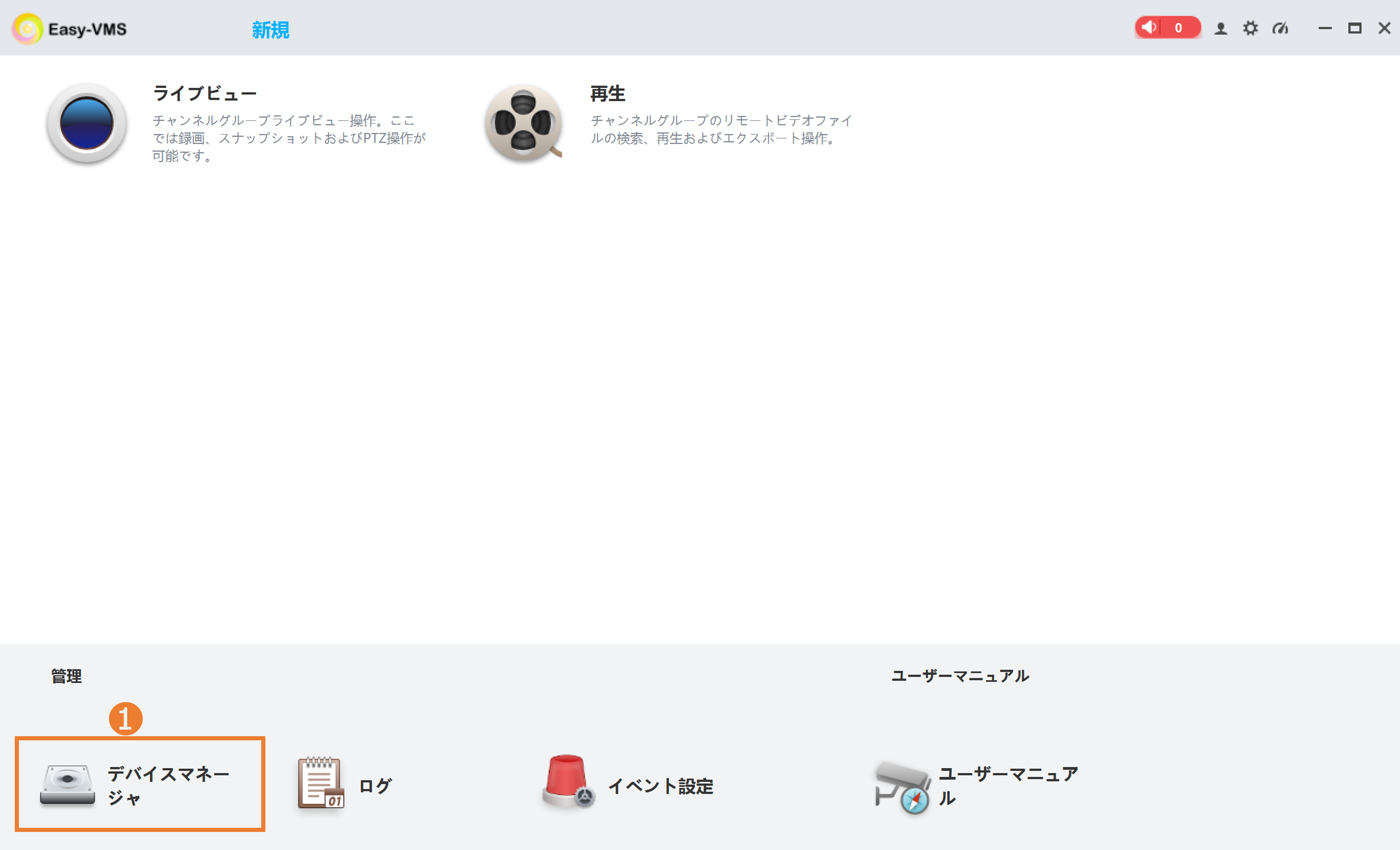Maximize the Easy-VMS window

1356,28
